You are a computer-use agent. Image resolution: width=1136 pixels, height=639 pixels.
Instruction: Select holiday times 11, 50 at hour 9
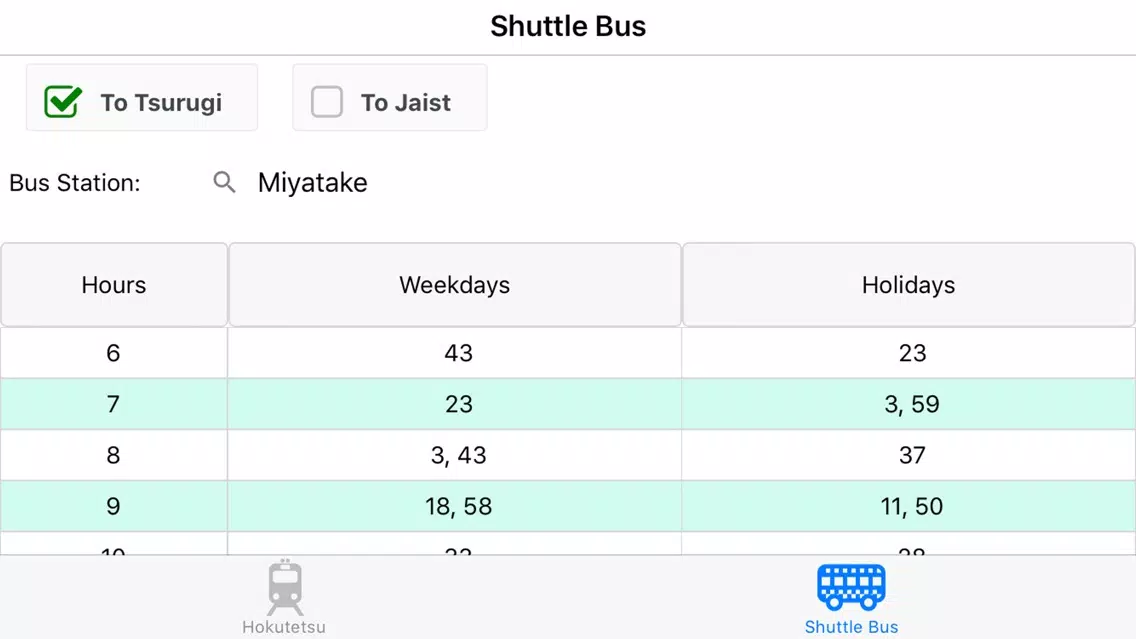pos(909,506)
